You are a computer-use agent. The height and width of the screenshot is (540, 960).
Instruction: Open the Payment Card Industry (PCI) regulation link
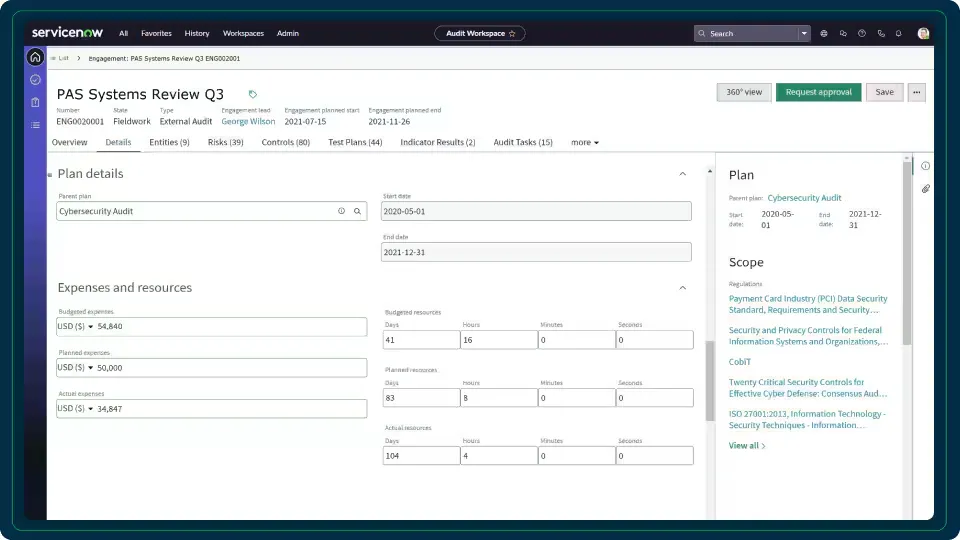tap(808, 304)
